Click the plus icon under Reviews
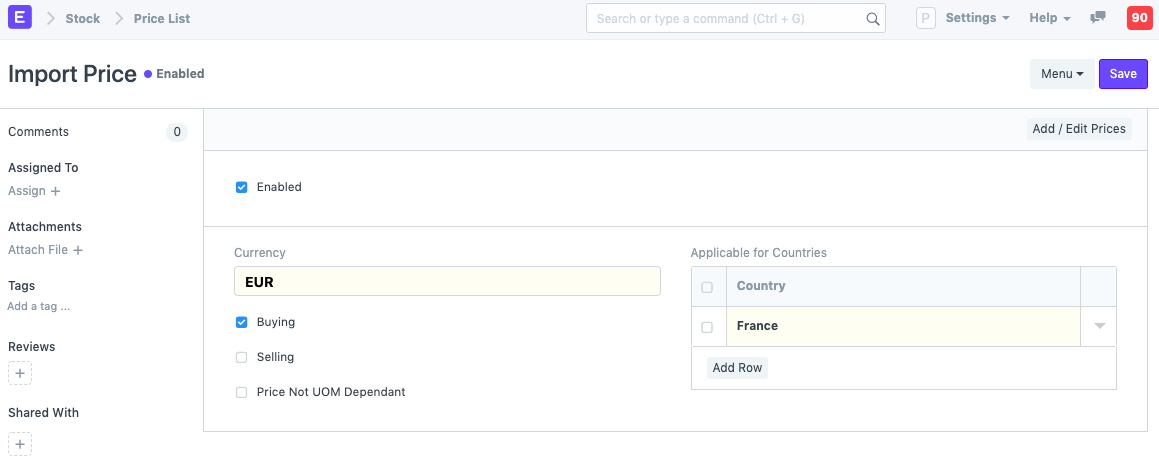 [x=20, y=374]
